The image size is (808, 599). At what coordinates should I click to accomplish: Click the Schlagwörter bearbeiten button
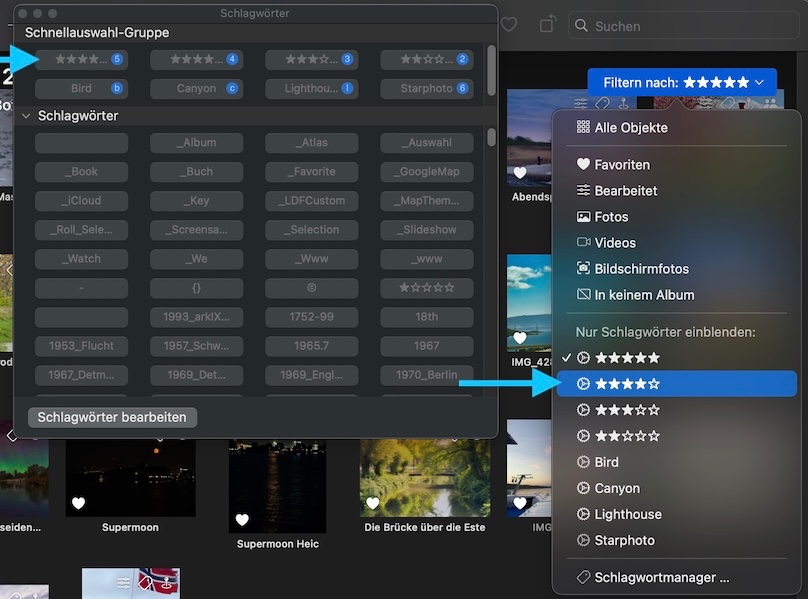[112, 417]
